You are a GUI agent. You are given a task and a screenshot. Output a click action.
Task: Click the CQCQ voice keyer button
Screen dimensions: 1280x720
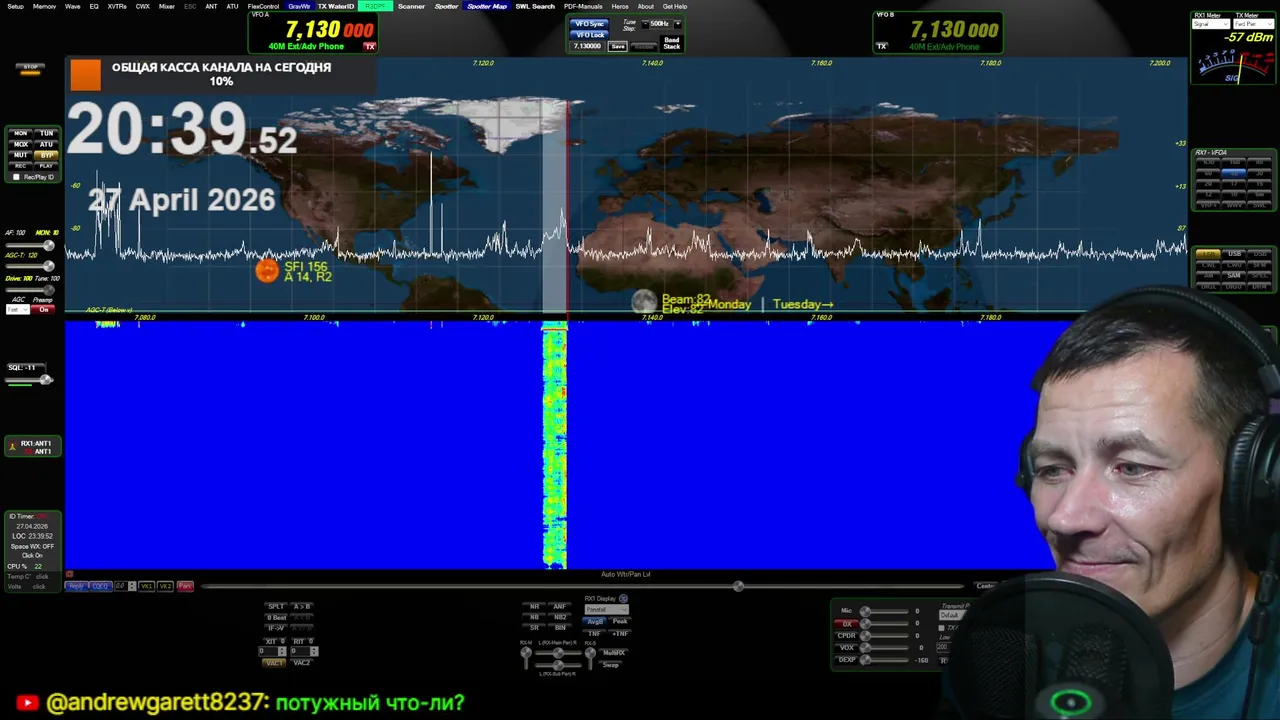(100, 586)
